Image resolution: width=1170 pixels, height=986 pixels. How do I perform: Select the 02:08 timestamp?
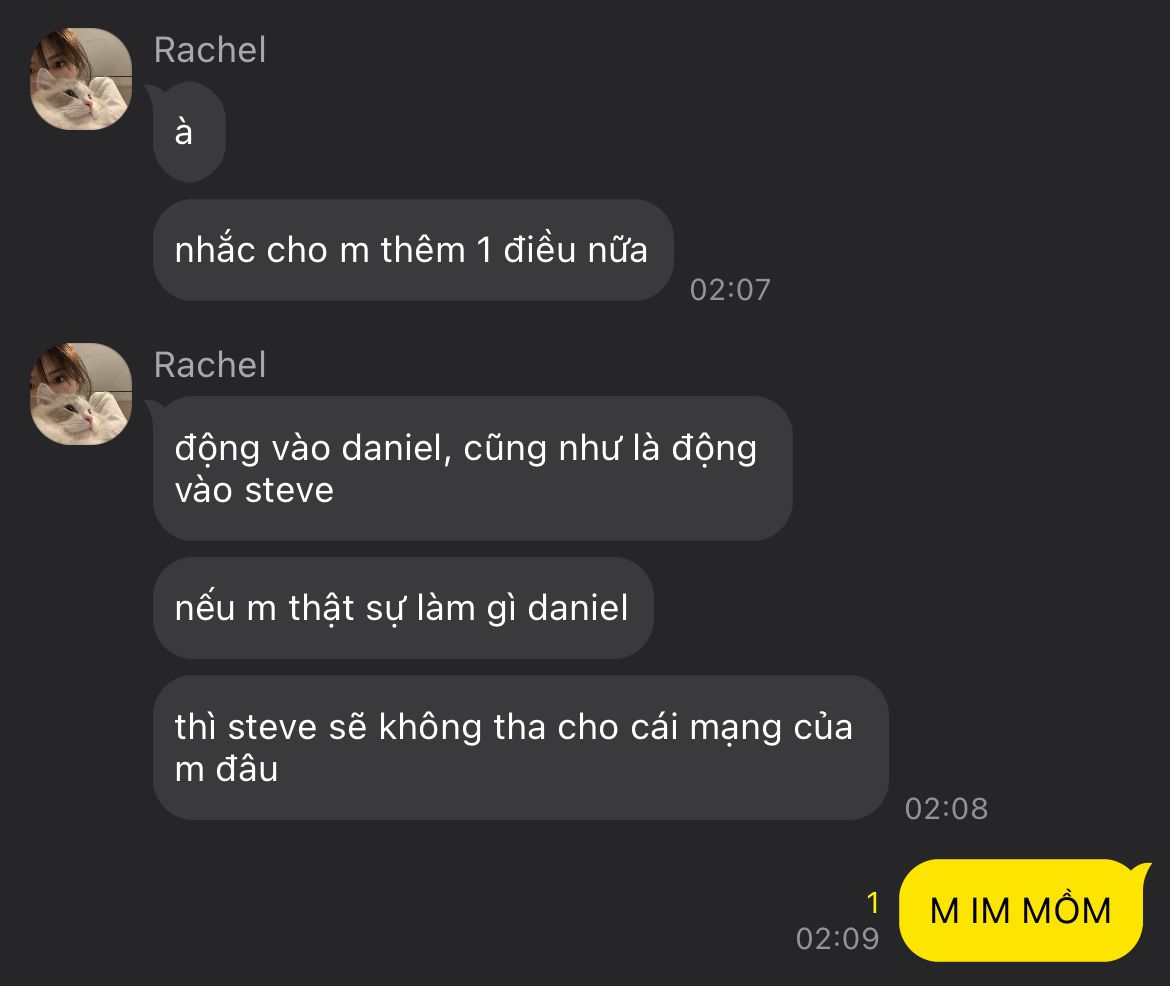pyautogui.click(x=946, y=808)
